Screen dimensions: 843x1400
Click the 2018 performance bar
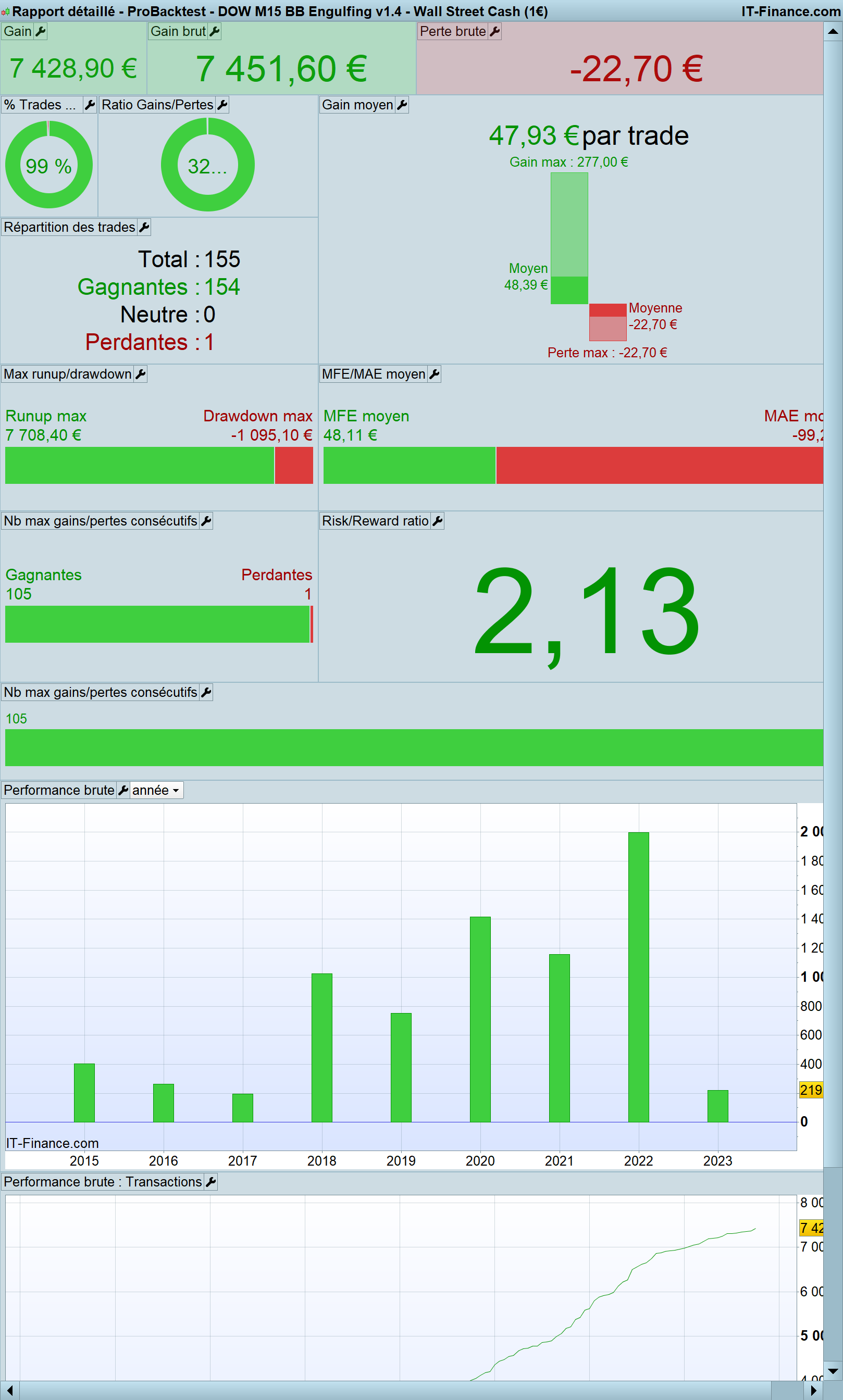click(x=321, y=1047)
